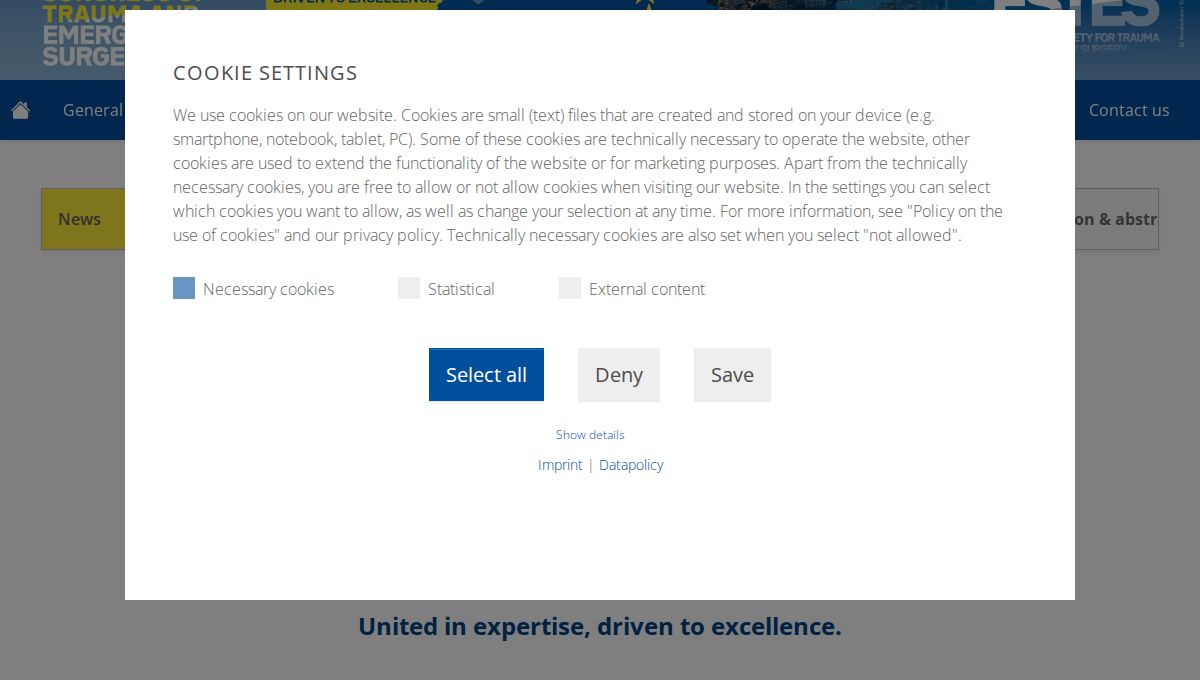This screenshot has width=1200, height=680.
Task: Click the United in expertise headline
Action: click(600, 627)
